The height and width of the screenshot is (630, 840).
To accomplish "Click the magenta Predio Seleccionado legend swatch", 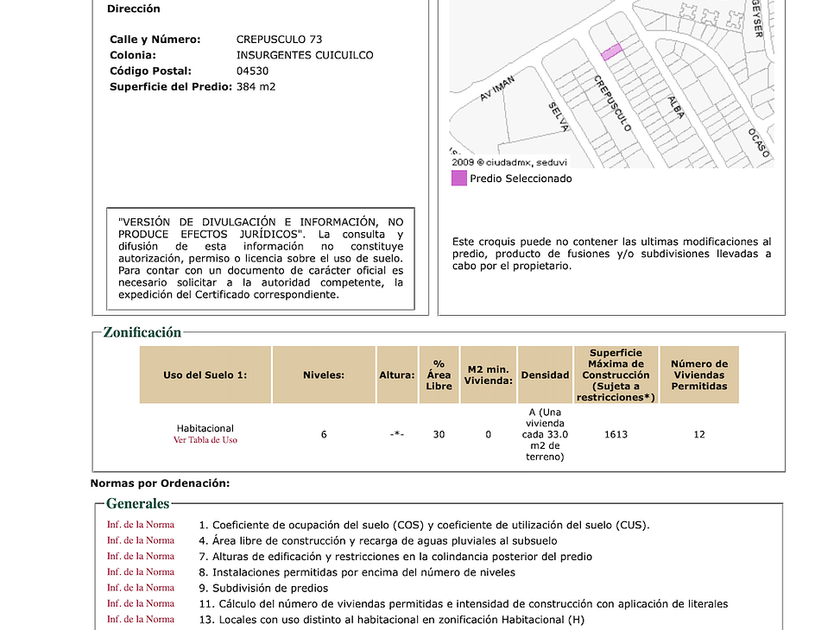I will (459, 178).
